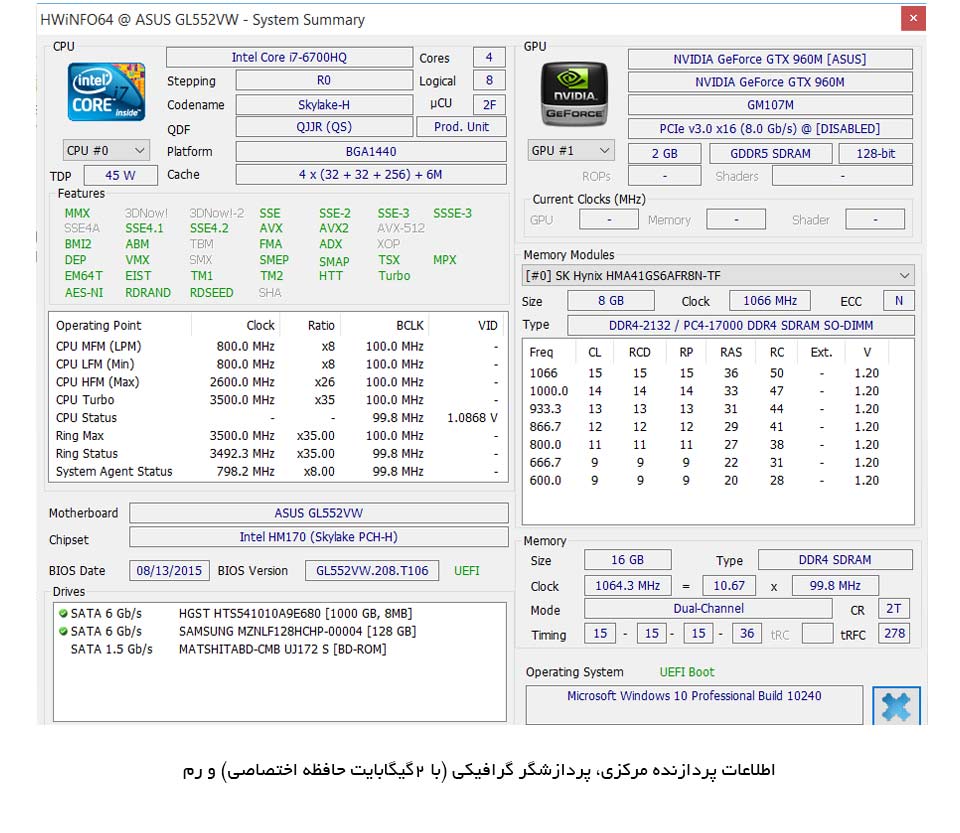
Task: Click the Windows 10 Professional Build 10240 field
Action: pyautogui.click(x=694, y=704)
